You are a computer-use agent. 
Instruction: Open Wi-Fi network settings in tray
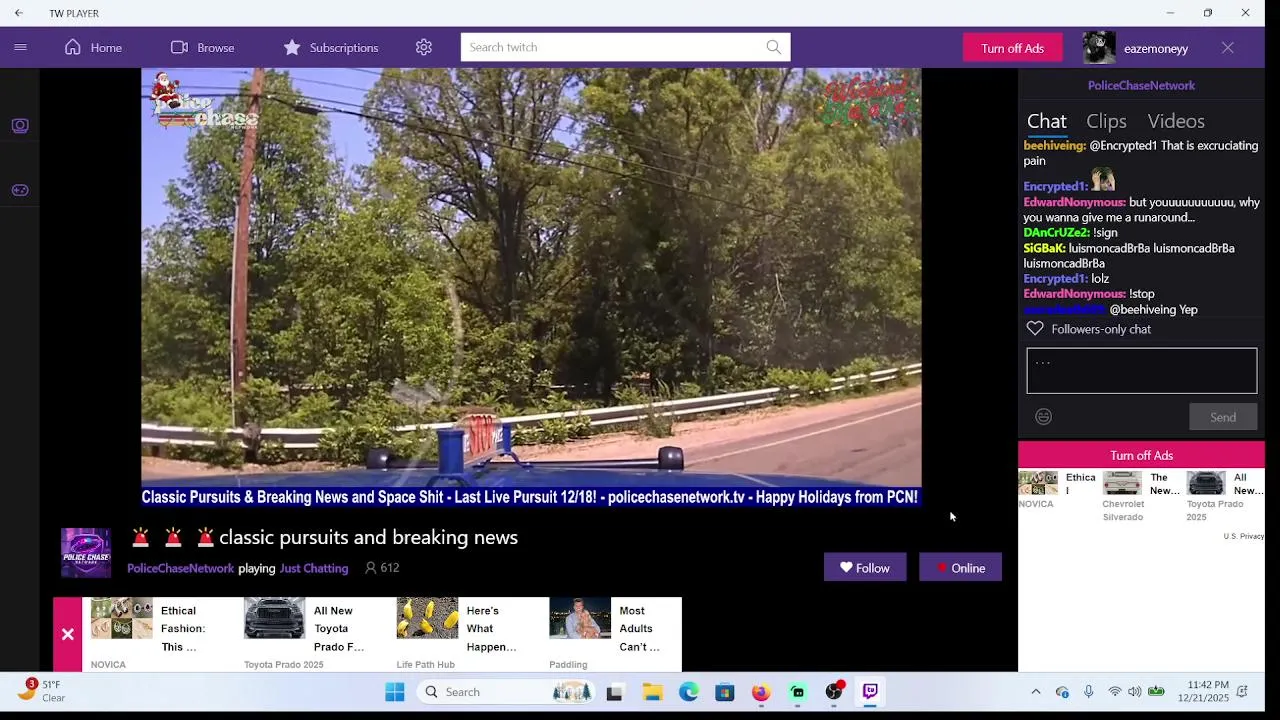(1114, 692)
